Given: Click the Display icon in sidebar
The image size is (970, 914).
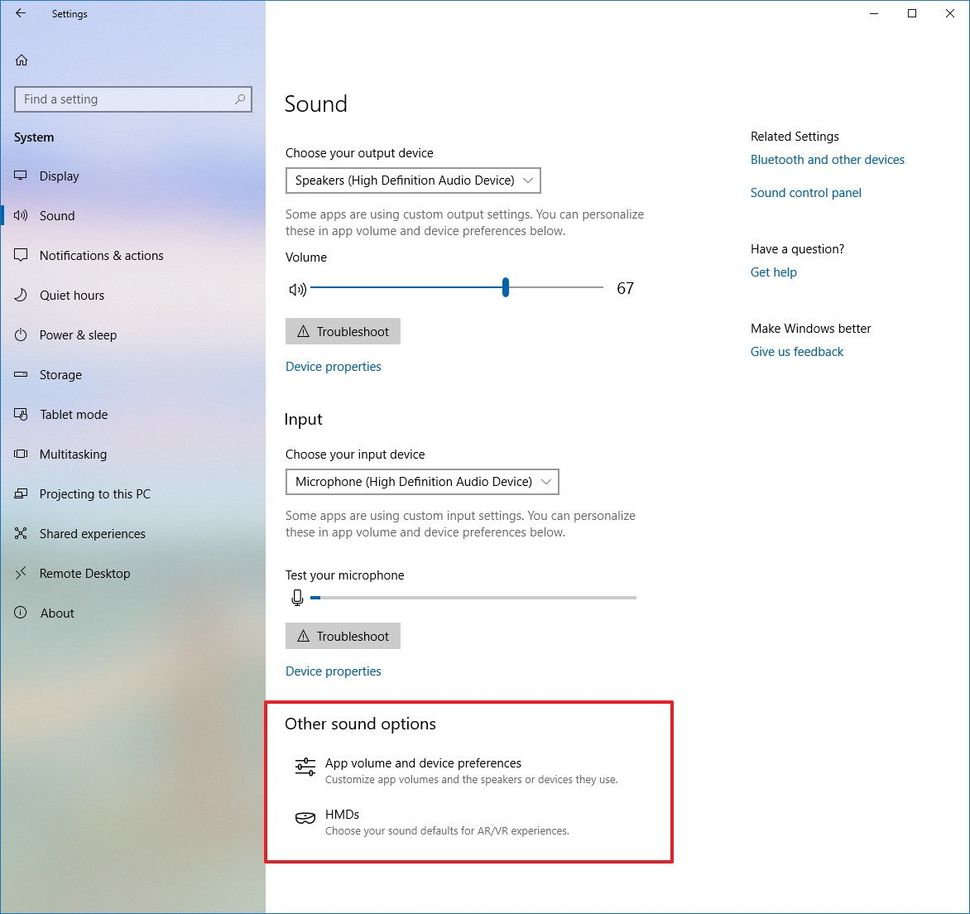Looking at the screenshot, I should (22, 175).
